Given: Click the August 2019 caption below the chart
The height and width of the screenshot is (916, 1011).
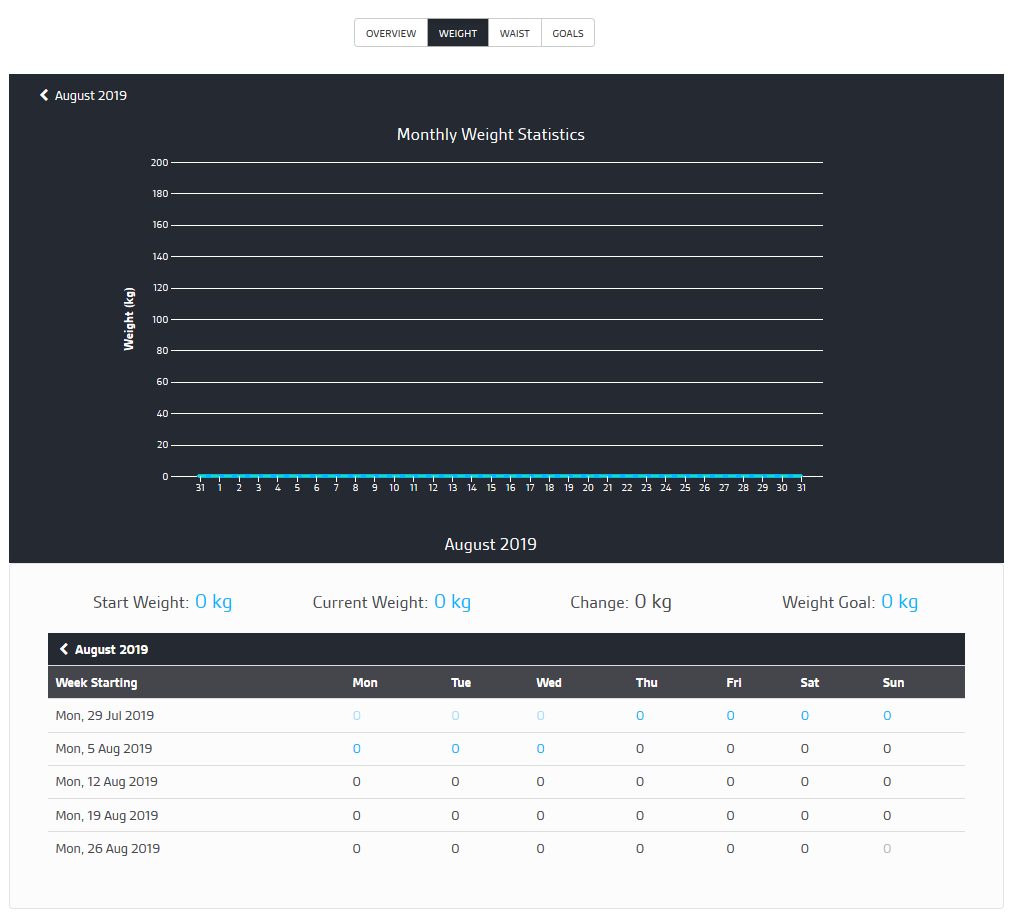Looking at the screenshot, I should click(x=491, y=544).
